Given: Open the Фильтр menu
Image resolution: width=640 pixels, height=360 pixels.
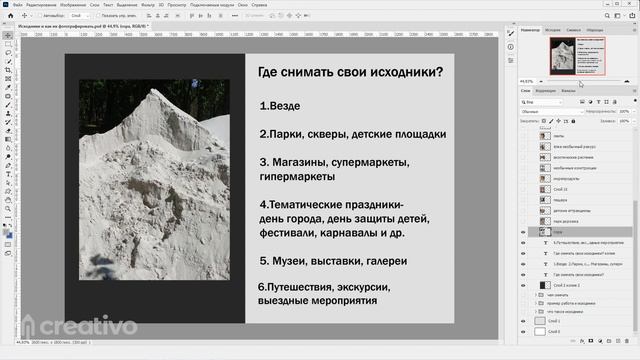Looking at the screenshot, I should (148, 5).
